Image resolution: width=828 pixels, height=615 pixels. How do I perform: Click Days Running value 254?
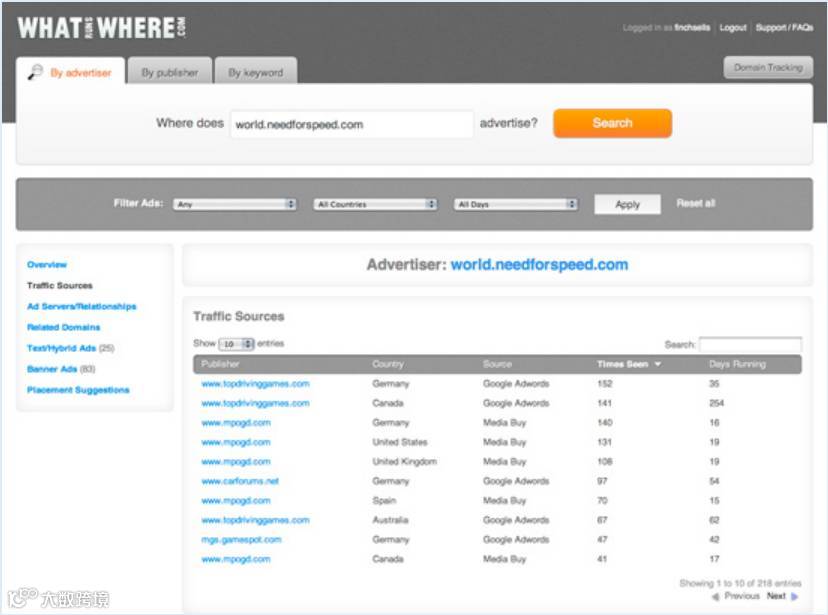point(716,403)
